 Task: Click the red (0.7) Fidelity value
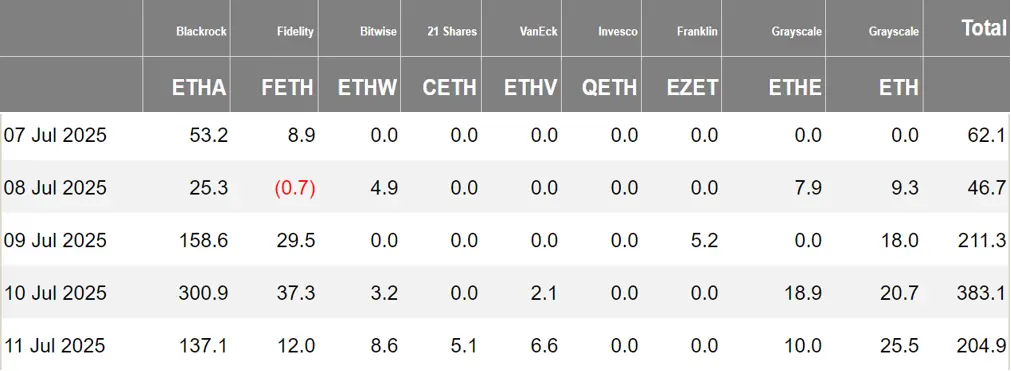pos(295,188)
